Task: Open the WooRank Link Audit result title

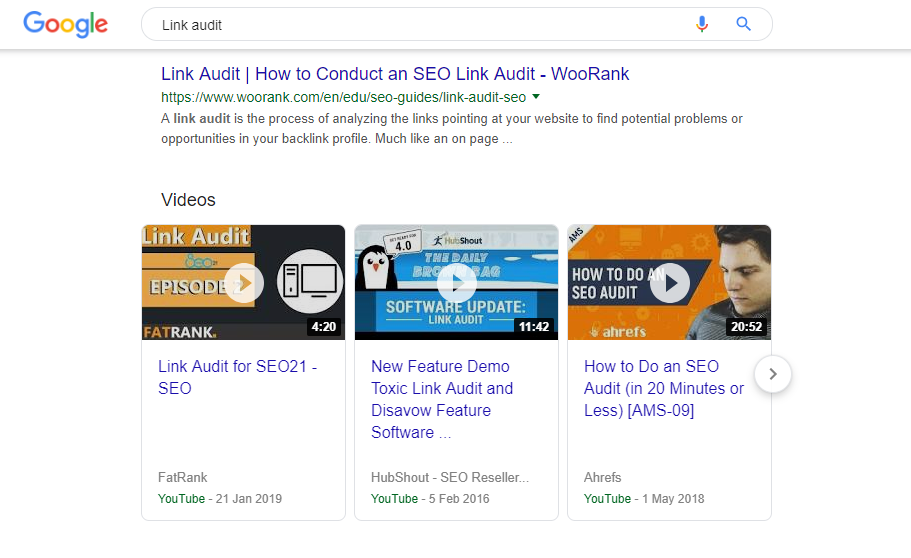Action: (x=394, y=74)
